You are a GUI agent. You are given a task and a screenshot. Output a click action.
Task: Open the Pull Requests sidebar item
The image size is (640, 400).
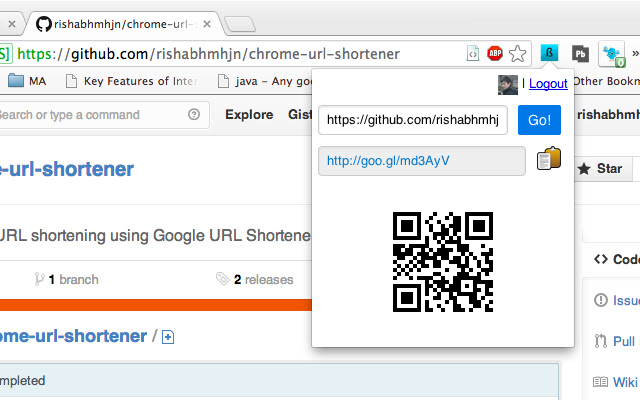tap(616, 341)
